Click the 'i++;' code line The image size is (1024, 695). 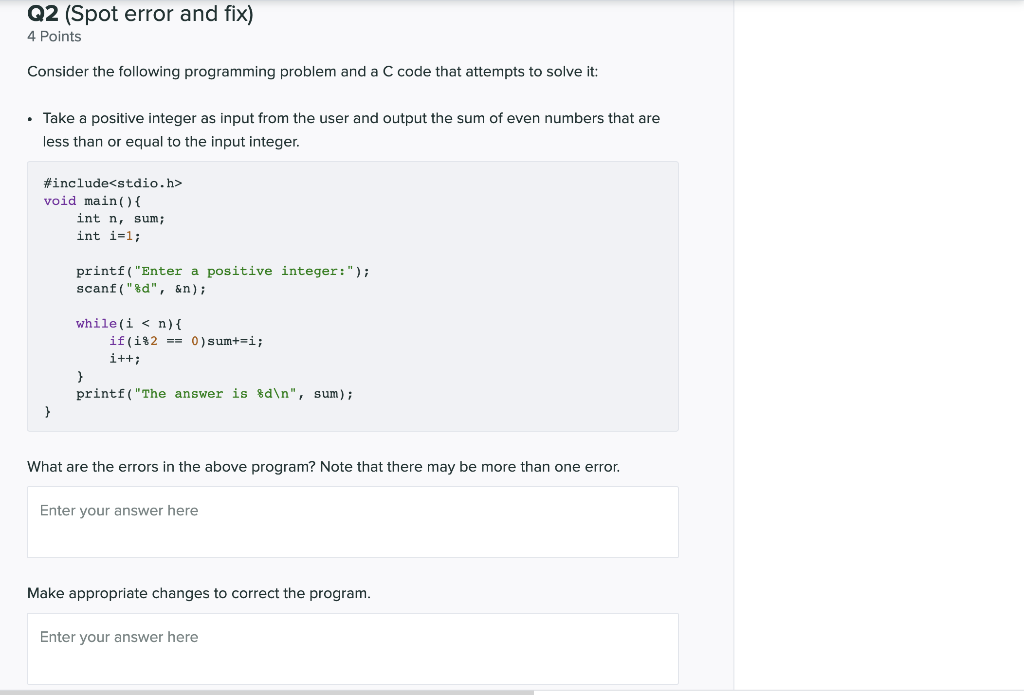click(125, 359)
